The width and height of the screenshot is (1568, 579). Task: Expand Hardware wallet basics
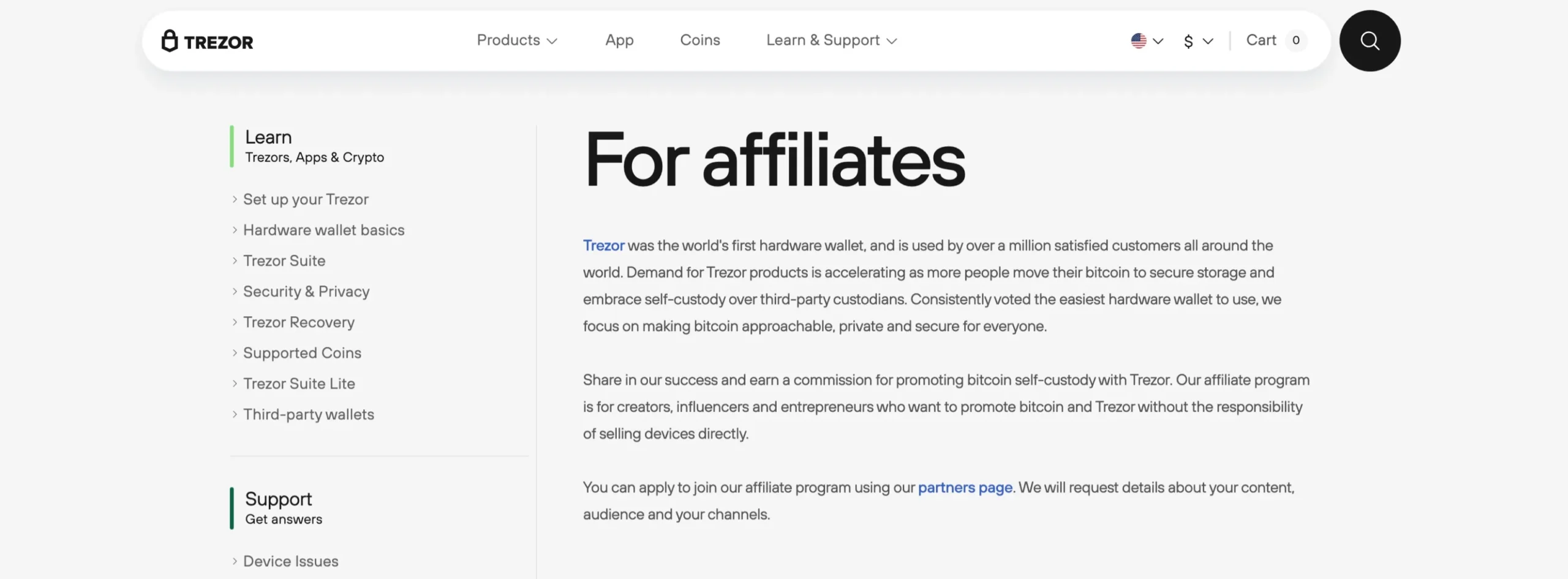tap(323, 230)
